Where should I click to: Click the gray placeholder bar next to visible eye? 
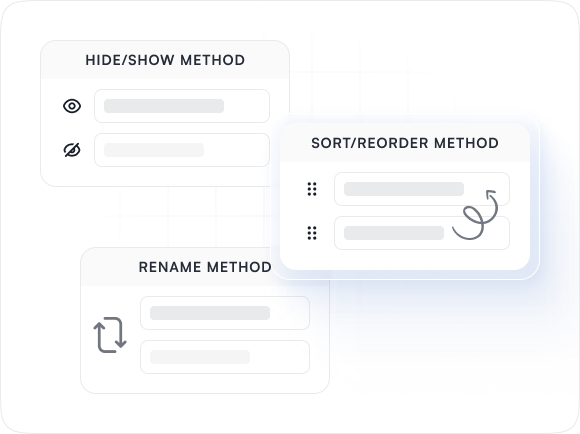(x=164, y=106)
